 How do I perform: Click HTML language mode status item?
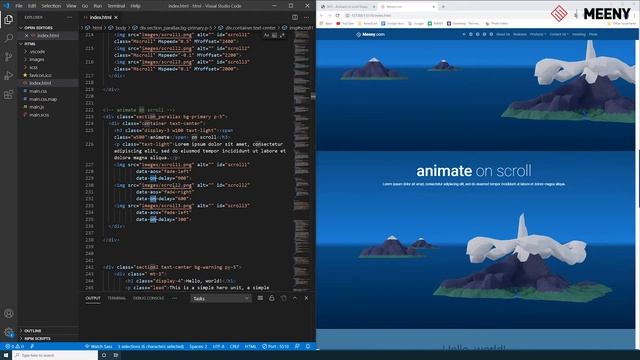pos(251,347)
